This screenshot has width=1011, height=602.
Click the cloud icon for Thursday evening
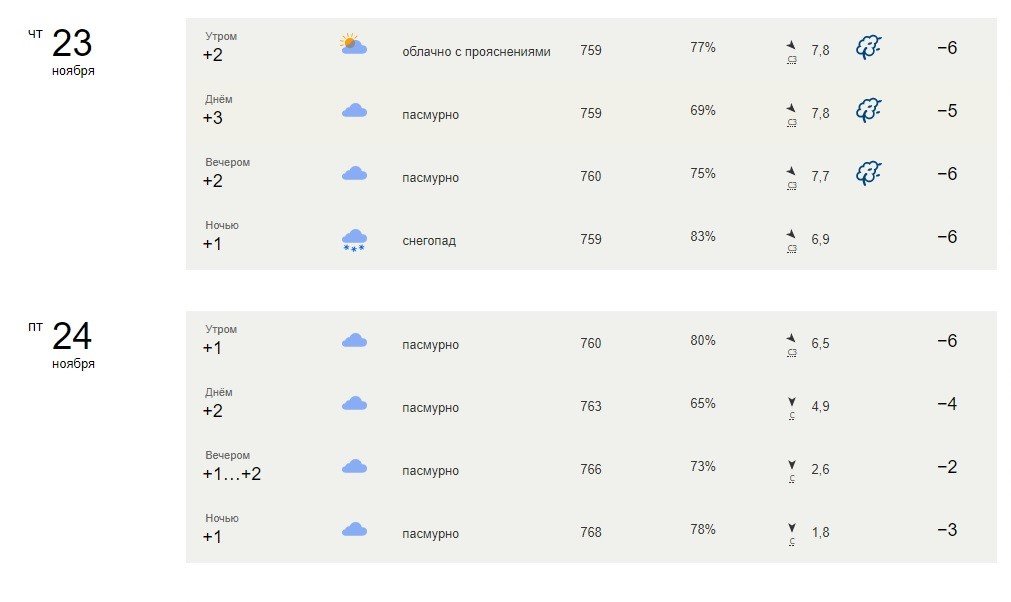[x=354, y=174]
